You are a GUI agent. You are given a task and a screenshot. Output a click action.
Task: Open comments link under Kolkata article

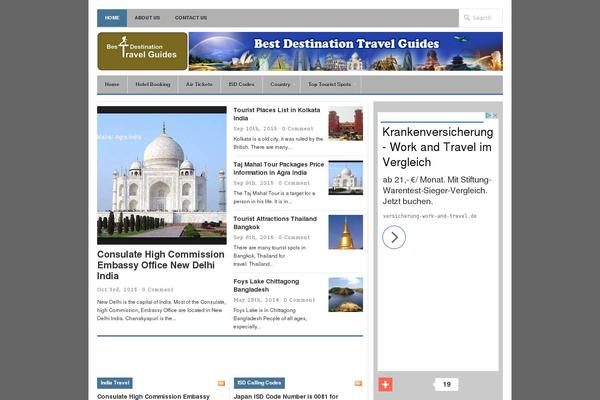pyautogui.click(x=298, y=129)
